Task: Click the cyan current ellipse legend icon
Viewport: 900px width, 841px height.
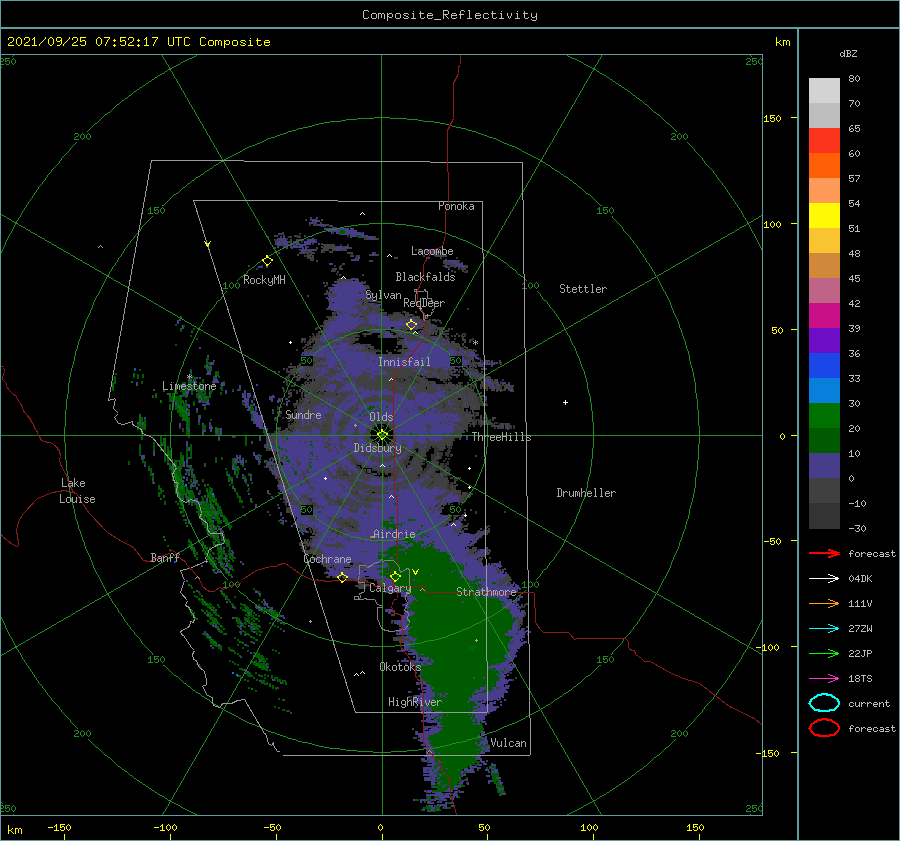Action: (x=824, y=703)
